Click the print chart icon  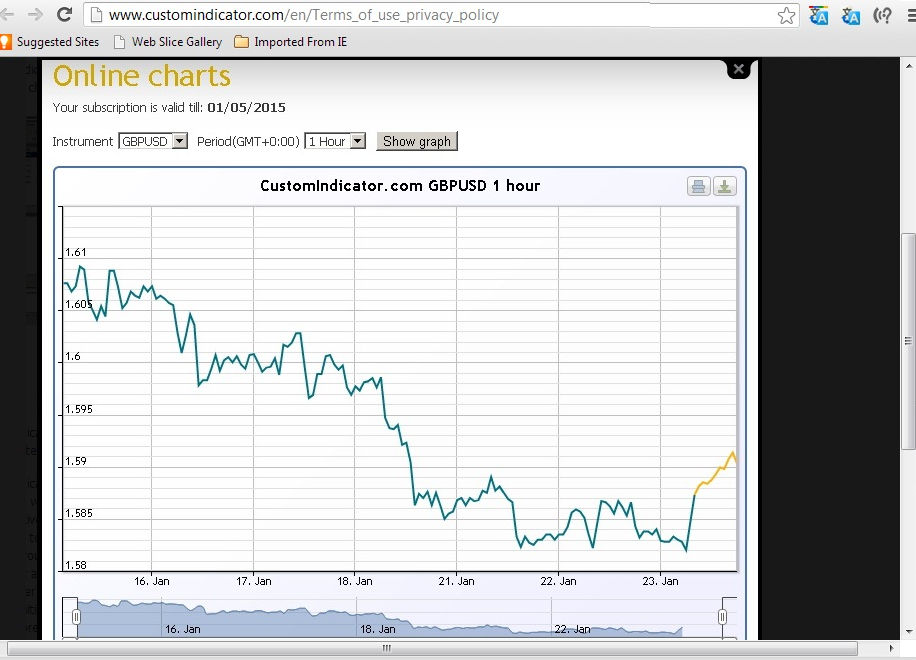tap(698, 186)
